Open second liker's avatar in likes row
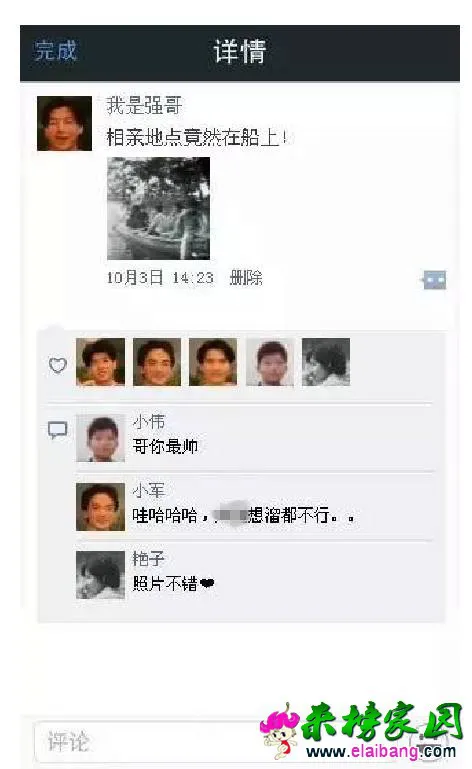The height and width of the screenshot is (769, 472). [x=157, y=362]
